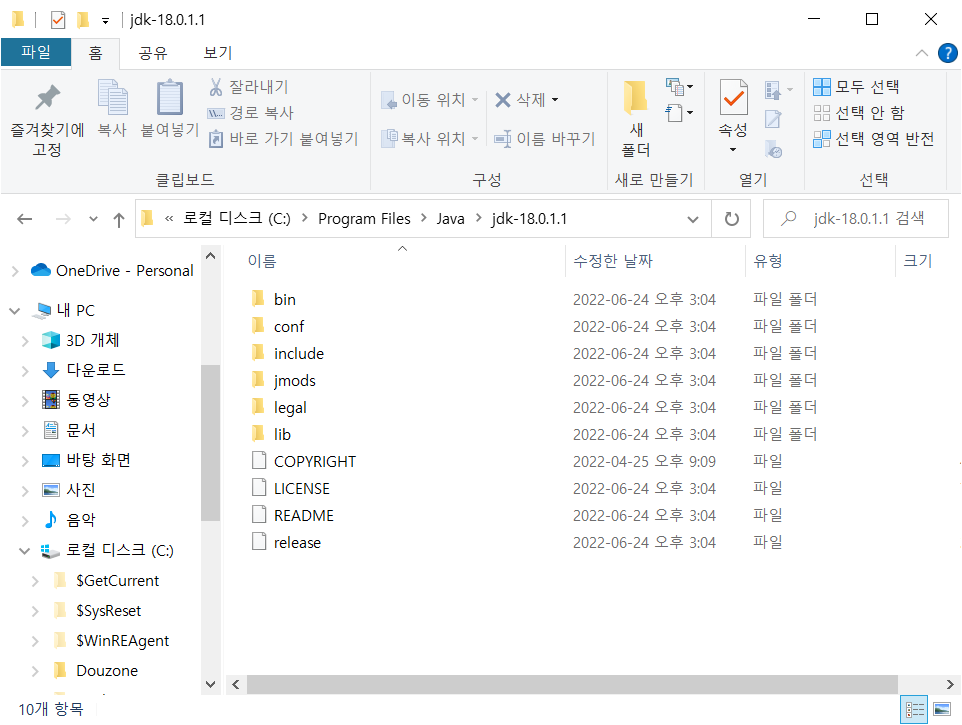Select the bin folder
This screenshot has width=962, height=725.
point(285,299)
